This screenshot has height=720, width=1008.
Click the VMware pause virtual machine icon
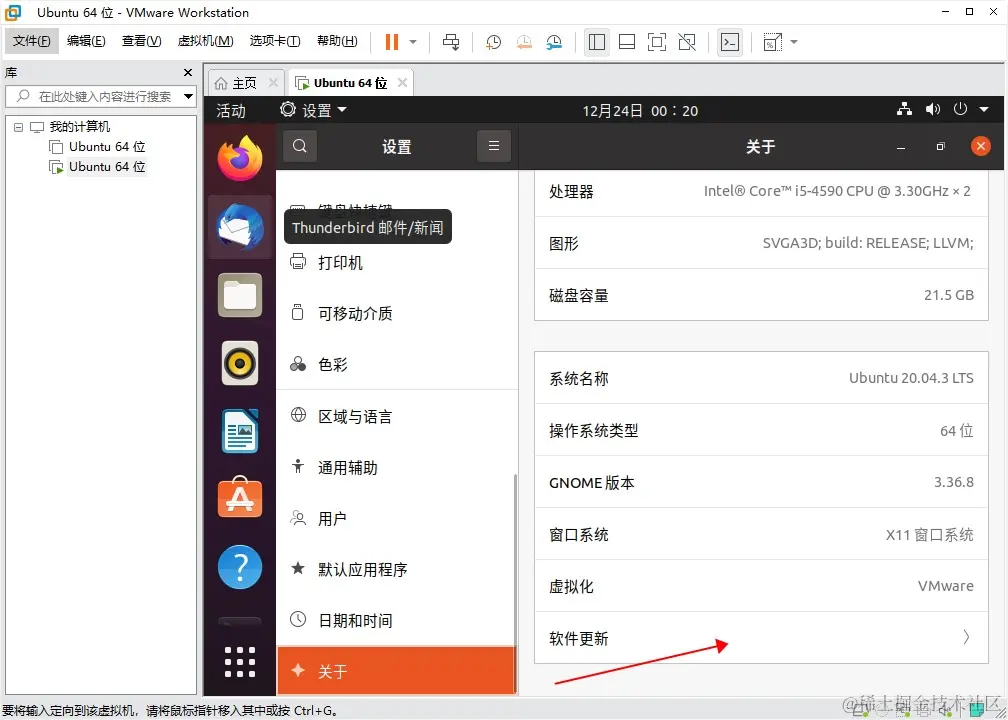[x=392, y=42]
